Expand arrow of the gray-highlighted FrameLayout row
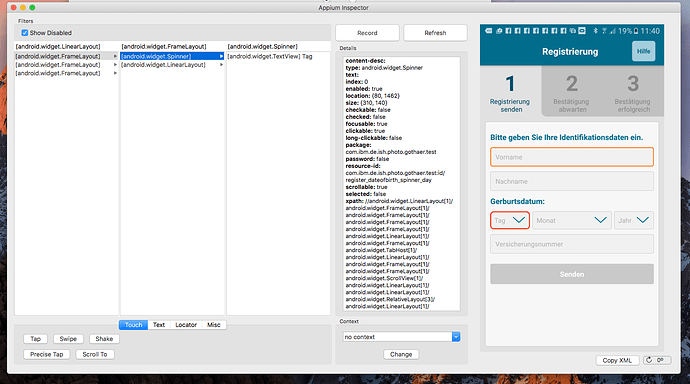This screenshot has width=690, height=384. (115, 56)
